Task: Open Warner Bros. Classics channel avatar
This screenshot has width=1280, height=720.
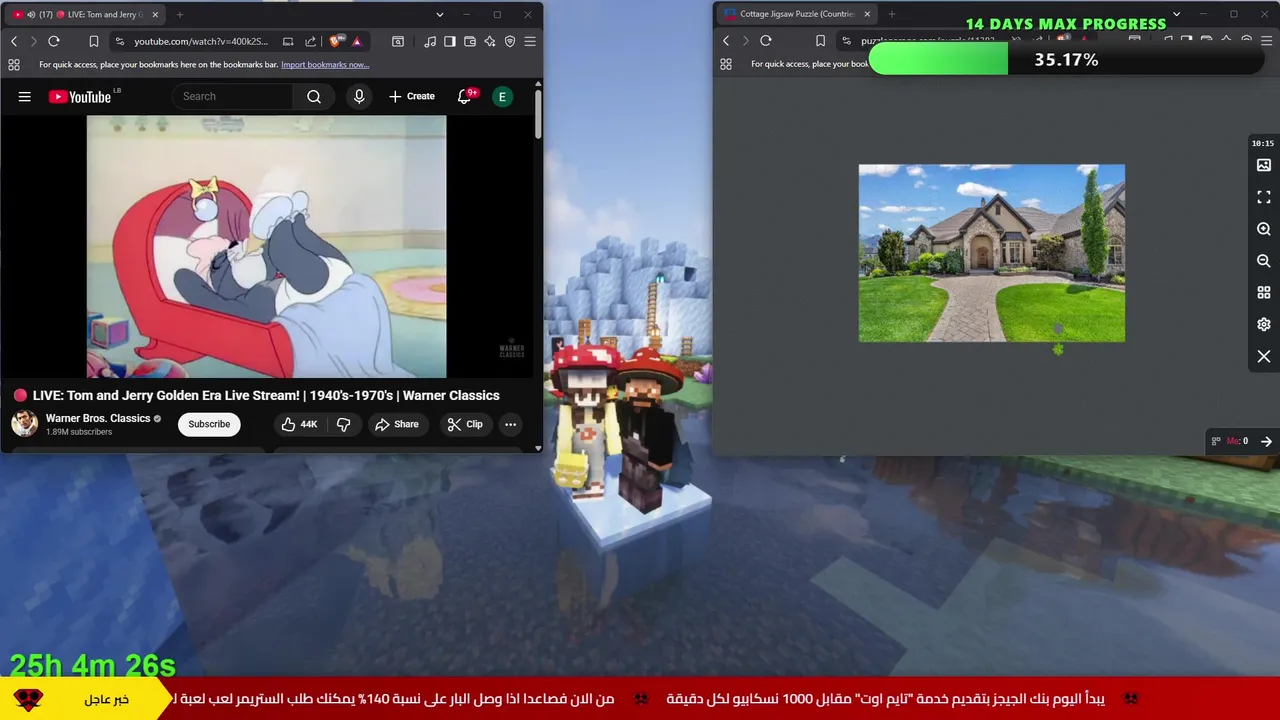Action: click(x=25, y=423)
